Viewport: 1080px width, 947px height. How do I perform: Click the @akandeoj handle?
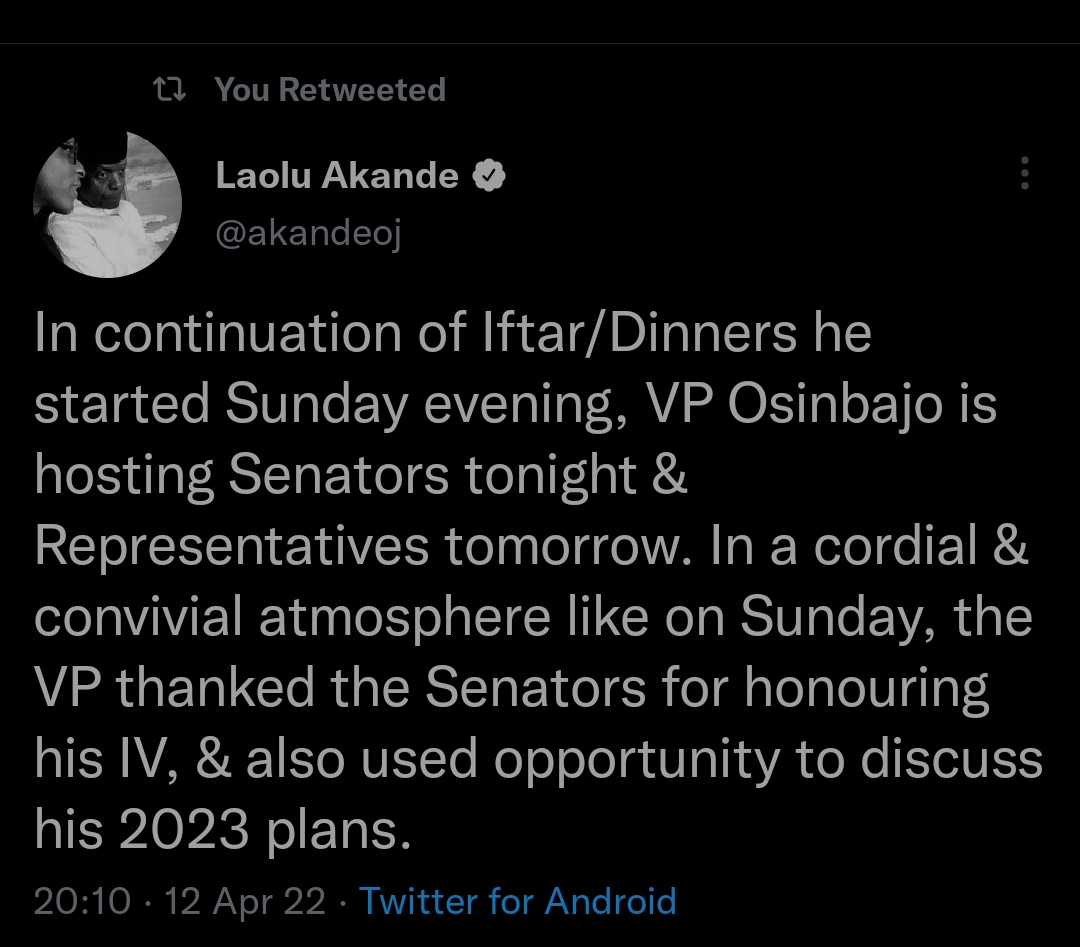pyautogui.click(x=308, y=235)
